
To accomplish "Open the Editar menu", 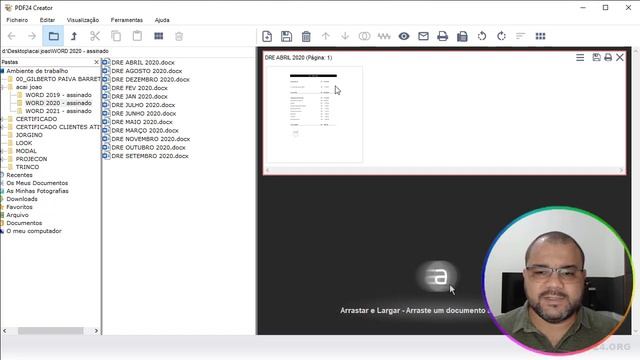I will (x=47, y=20).
